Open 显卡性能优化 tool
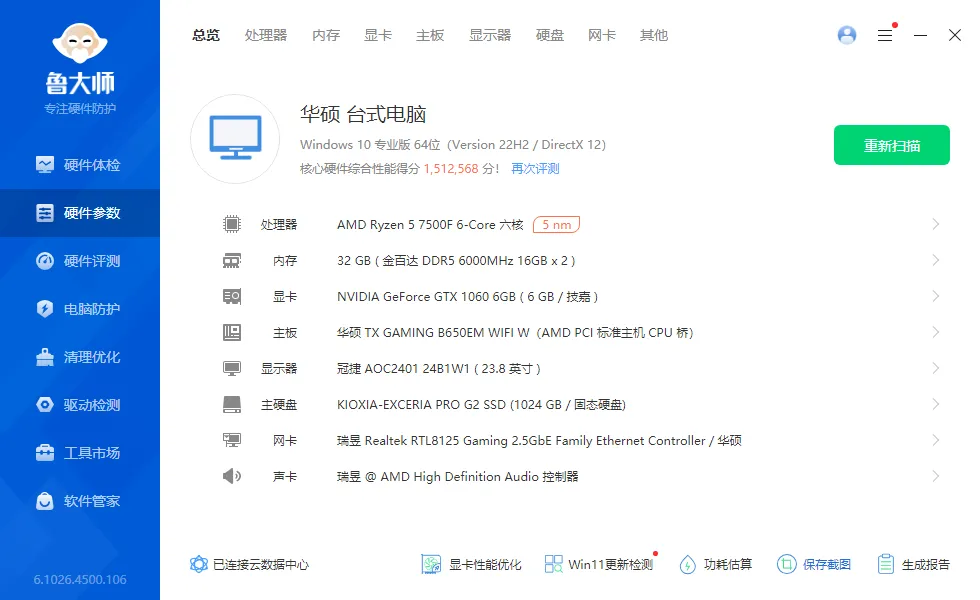Image resolution: width=980 pixels, height=600 pixels. coord(471,564)
